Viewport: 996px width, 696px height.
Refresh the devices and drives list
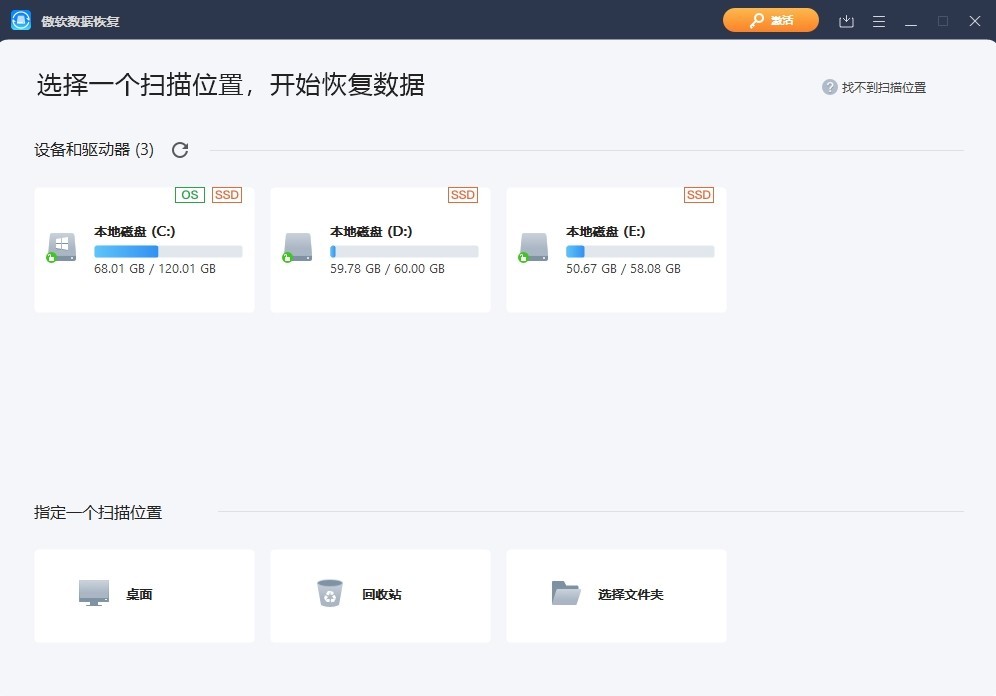click(x=180, y=150)
